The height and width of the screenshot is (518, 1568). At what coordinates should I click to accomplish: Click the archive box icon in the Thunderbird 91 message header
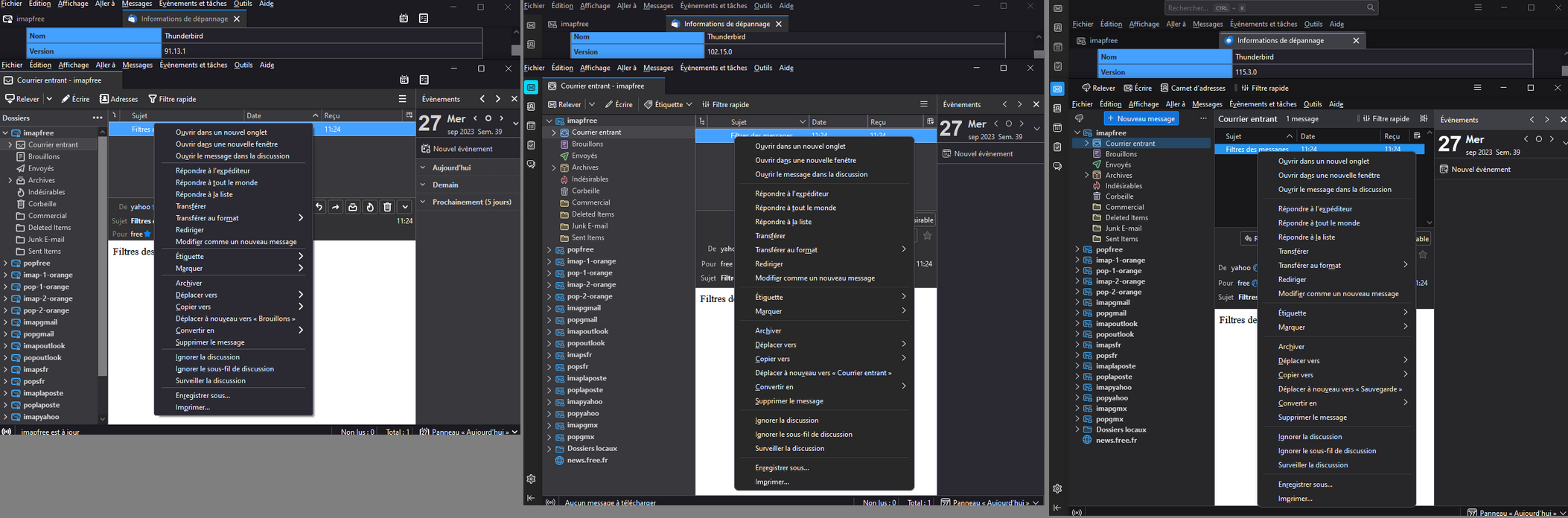click(x=353, y=208)
